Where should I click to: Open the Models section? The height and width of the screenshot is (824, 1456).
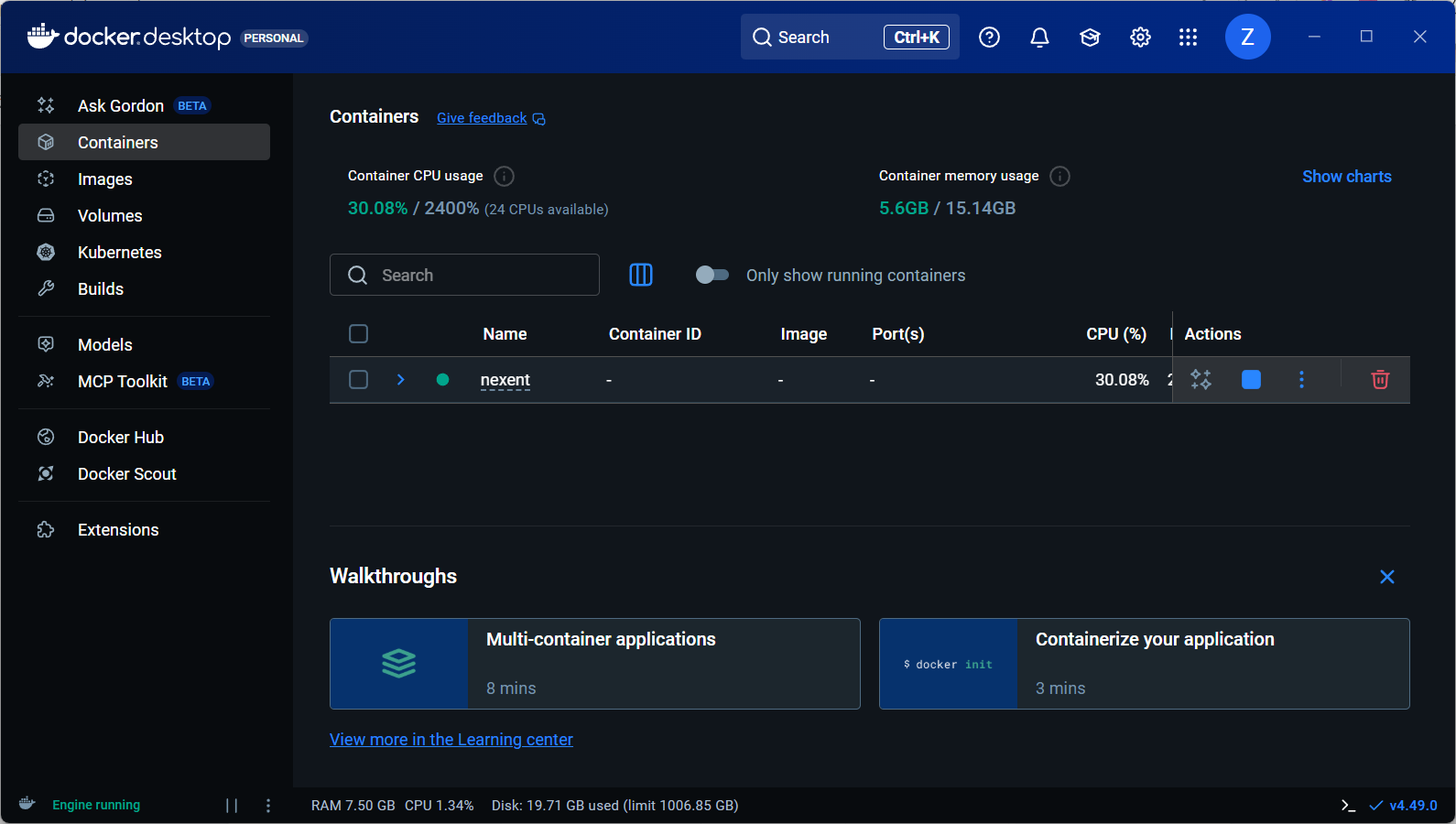144,344
